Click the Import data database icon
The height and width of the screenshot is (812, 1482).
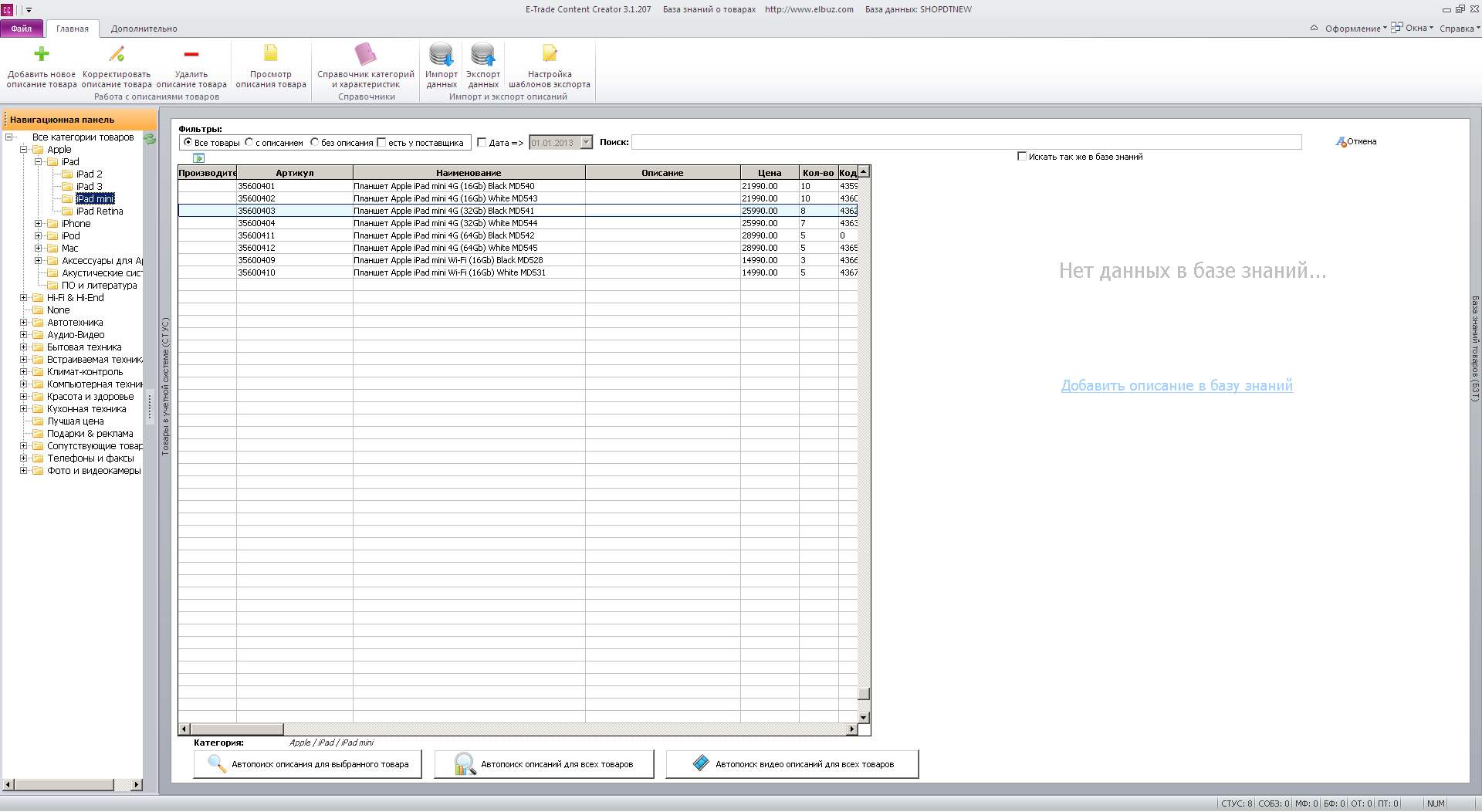coord(442,54)
